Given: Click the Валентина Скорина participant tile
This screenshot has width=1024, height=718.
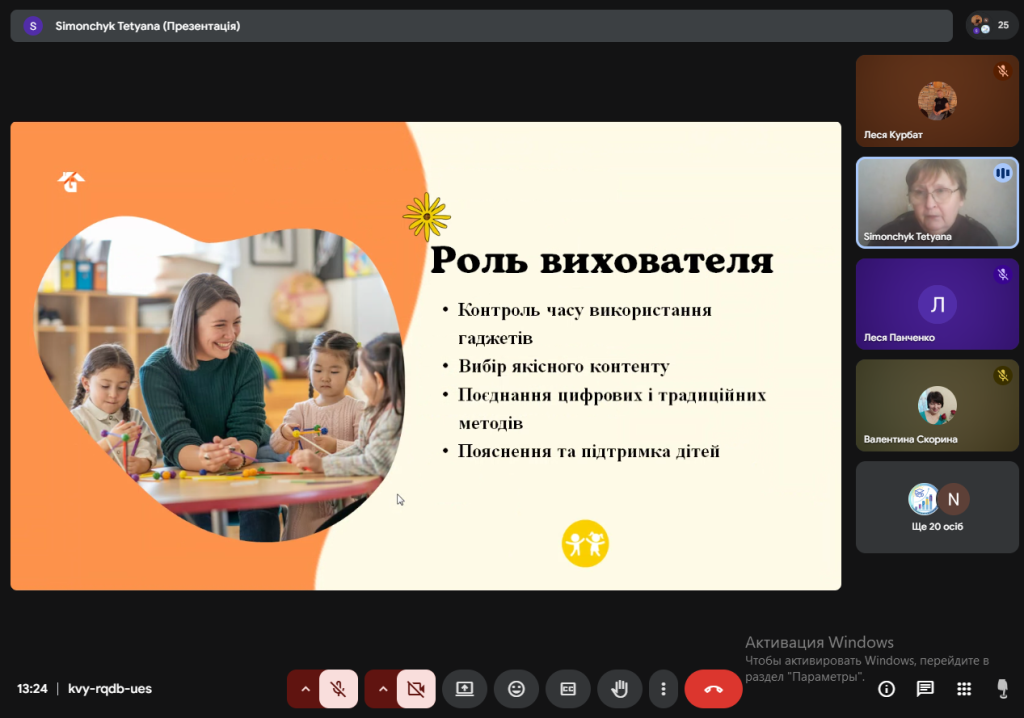Looking at the screenshot, I should (x=937, y=405).
